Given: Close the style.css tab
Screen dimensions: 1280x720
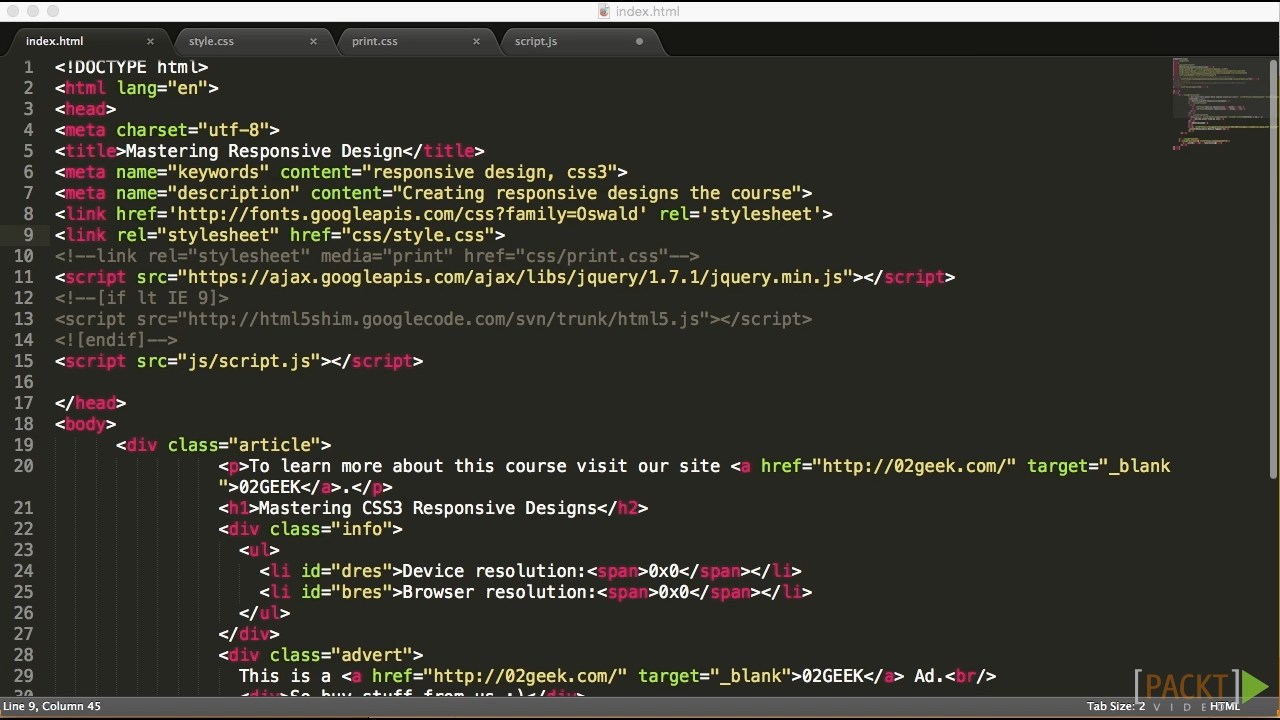Looking at the screenshot, I should click(x=313, y=41).
